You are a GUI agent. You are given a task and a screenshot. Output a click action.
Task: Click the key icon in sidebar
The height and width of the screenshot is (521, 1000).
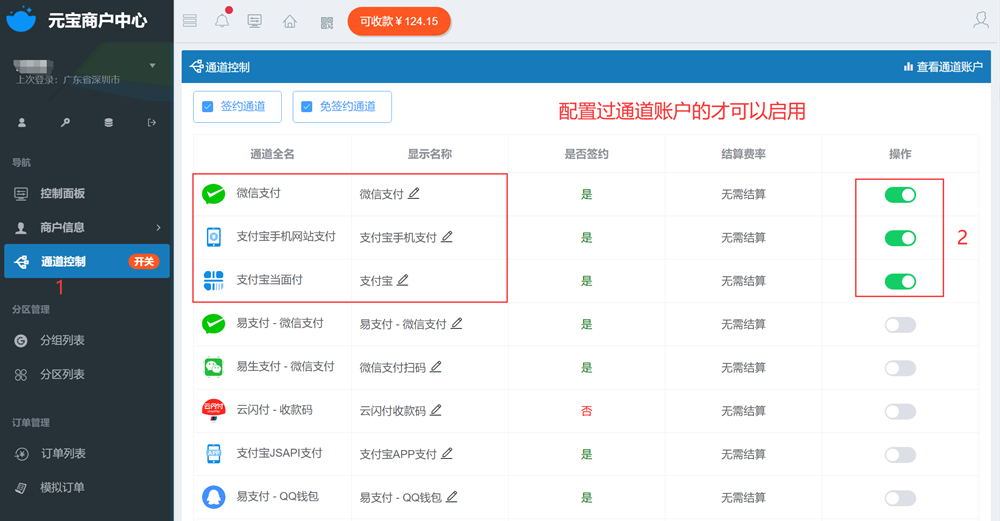click(65, 123)
